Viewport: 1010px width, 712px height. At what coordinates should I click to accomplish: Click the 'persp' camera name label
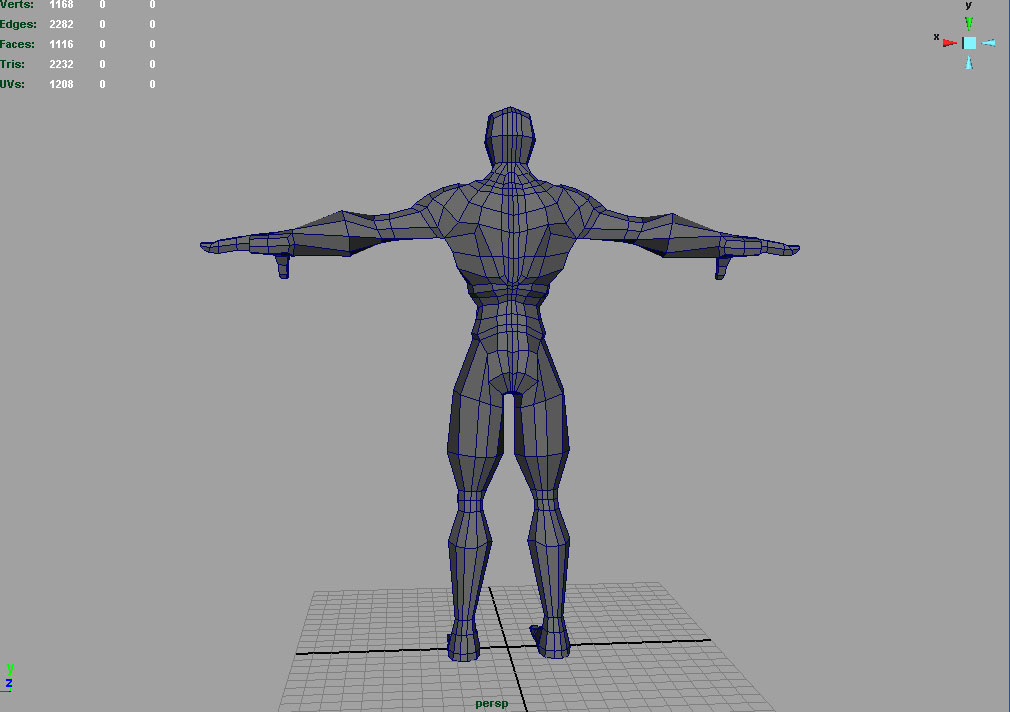click(x=491, y=704)
